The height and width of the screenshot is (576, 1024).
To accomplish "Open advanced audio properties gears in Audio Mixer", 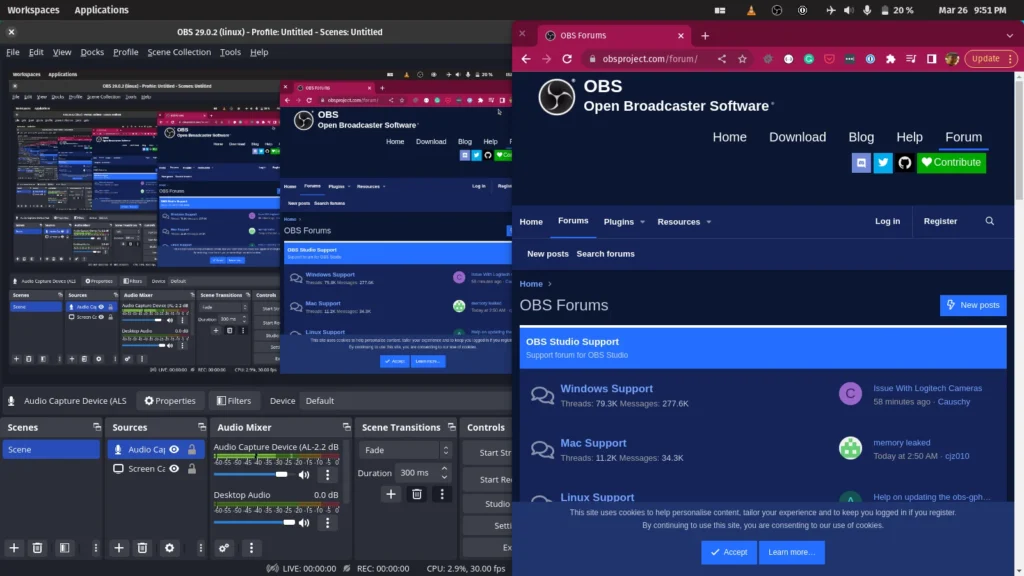I will coord(224,548).
